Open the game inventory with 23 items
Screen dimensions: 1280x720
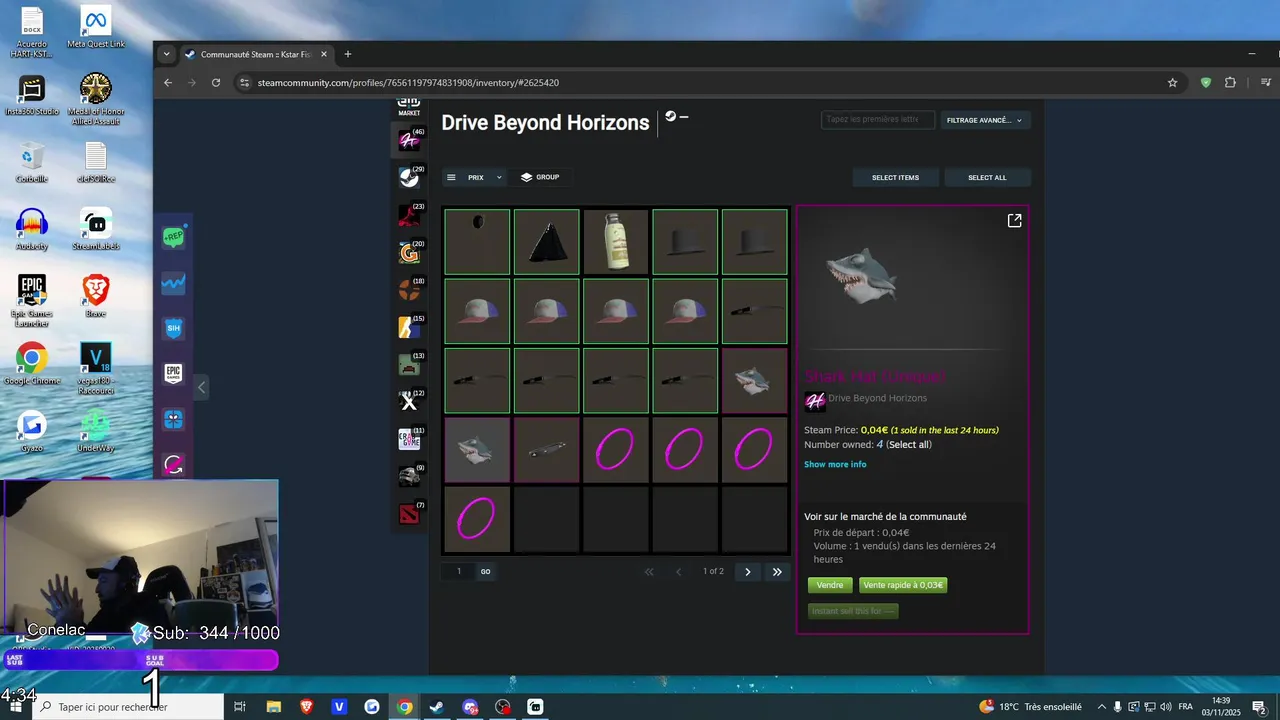(x=409, y=214)
